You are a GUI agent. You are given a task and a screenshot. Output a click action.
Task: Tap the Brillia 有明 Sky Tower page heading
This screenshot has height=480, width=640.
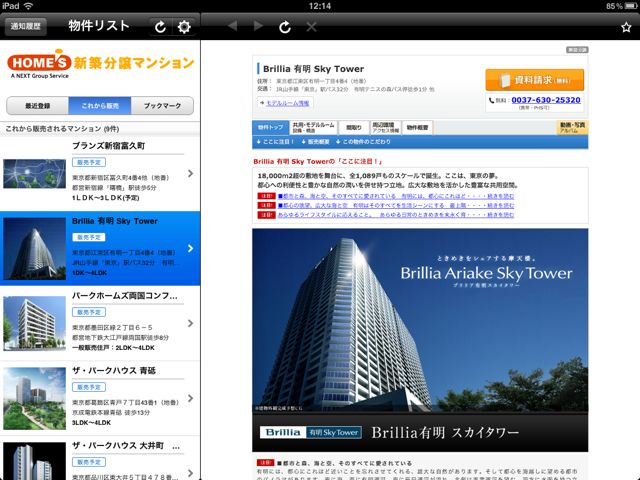(x=313, y=69)
